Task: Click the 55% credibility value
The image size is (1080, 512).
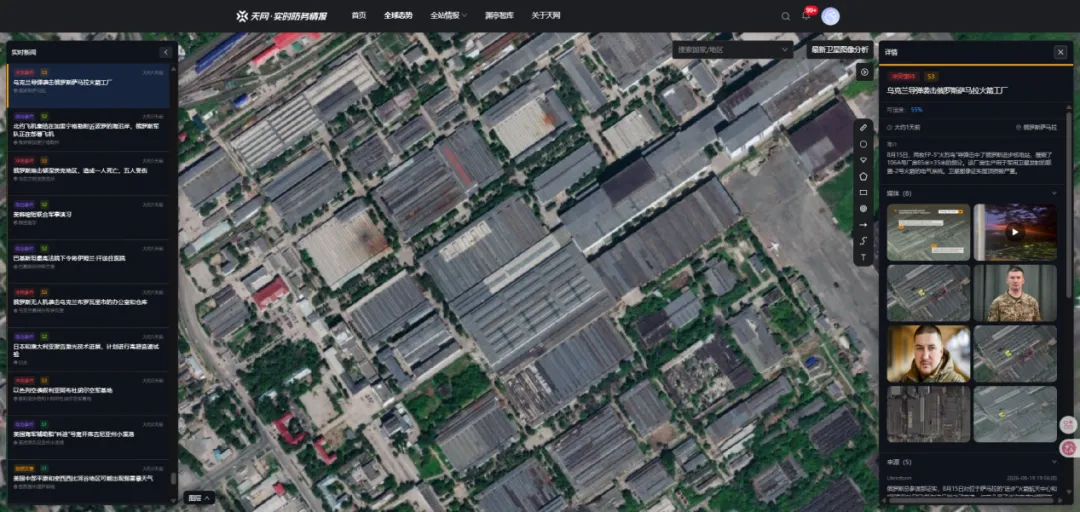Action: coord(916,109)
